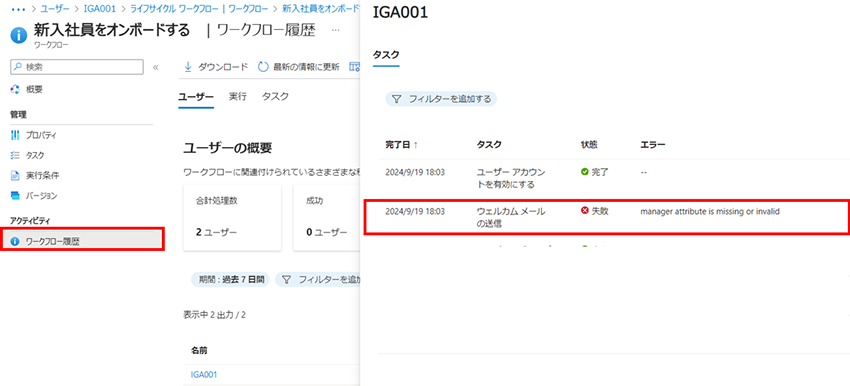Click the 概要 sidebar icon

pyautogui.click(x=15, y=89)
